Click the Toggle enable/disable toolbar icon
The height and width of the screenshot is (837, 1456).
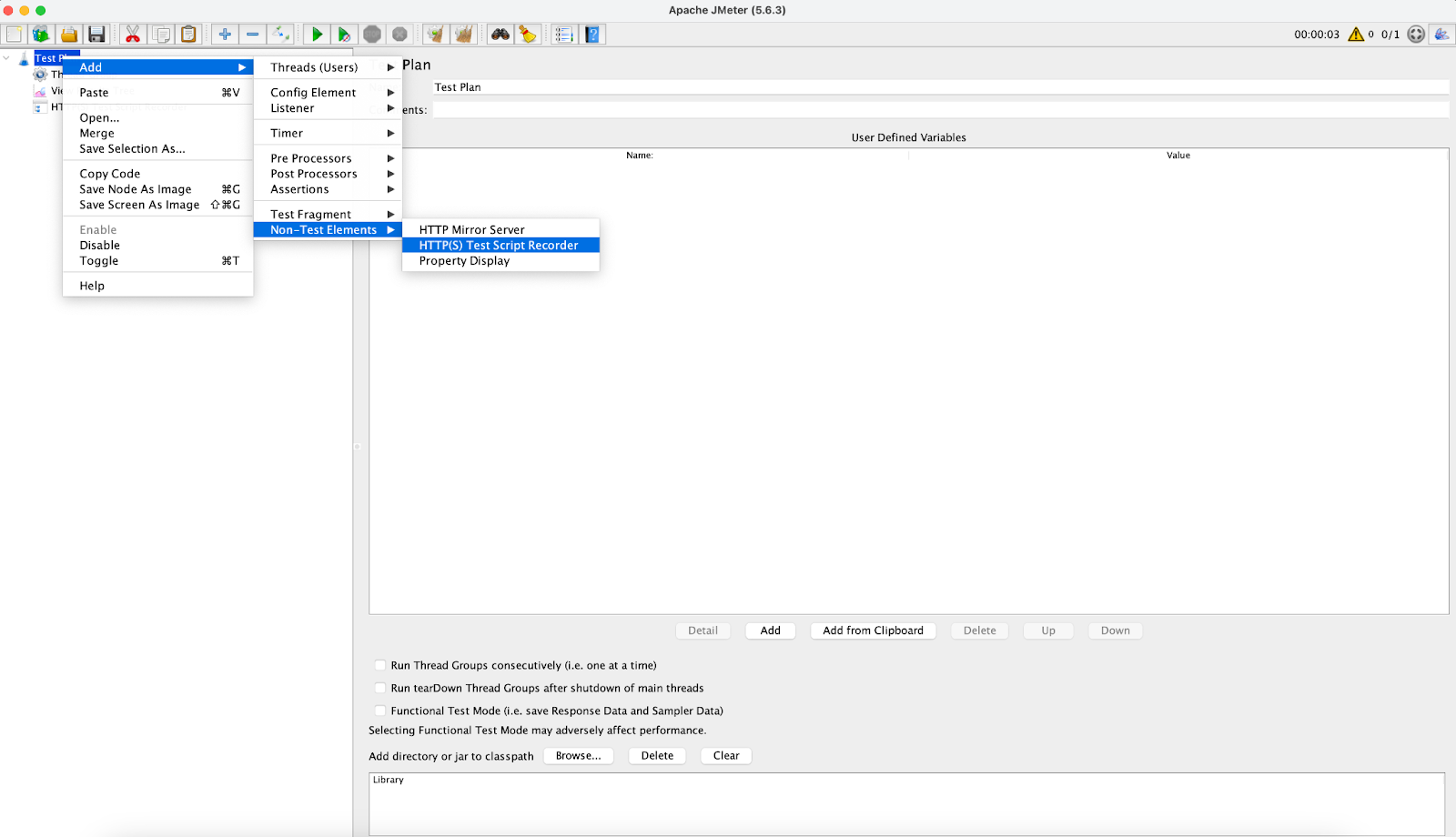pos(280,35)
